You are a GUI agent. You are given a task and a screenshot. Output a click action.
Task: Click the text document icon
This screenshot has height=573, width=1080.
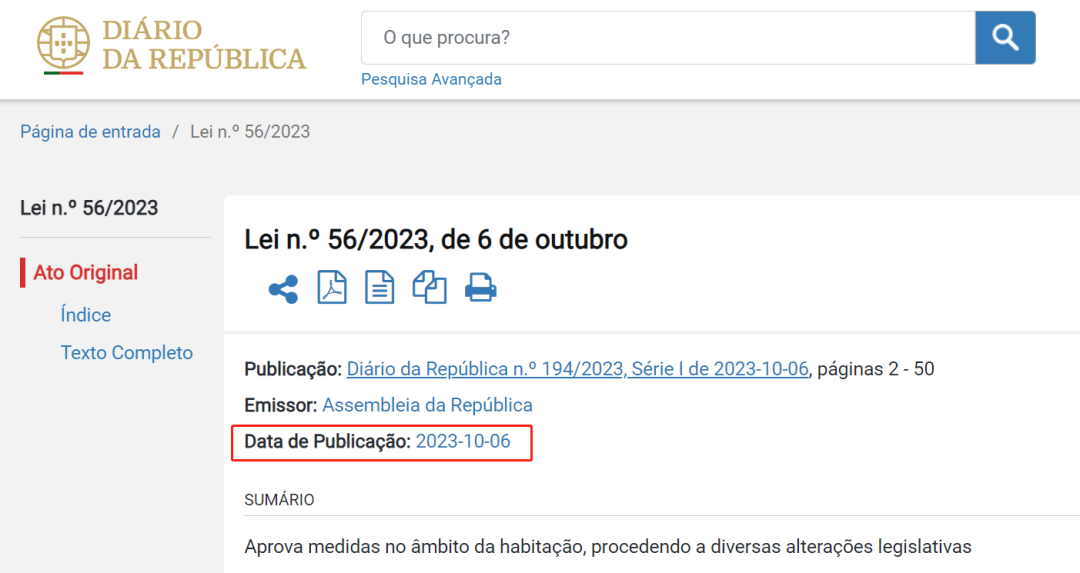[x=380, y=287]
